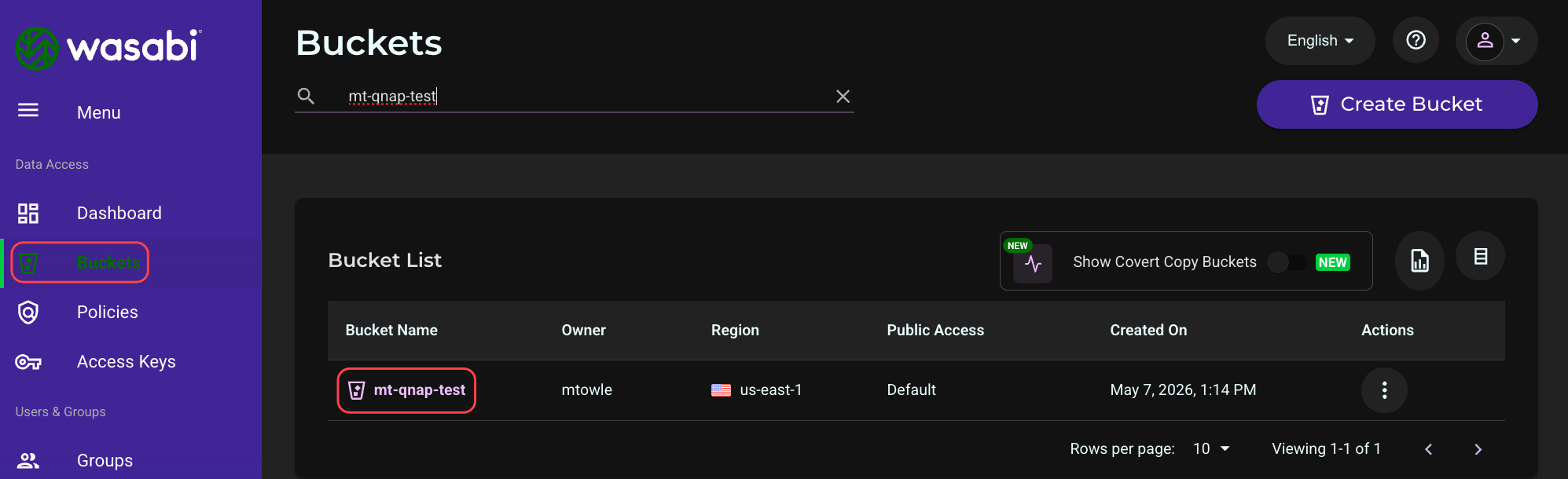Click the 'Bucket List' heading
The width and height of the screenshot is (1568, 479).
click(385, 261)
